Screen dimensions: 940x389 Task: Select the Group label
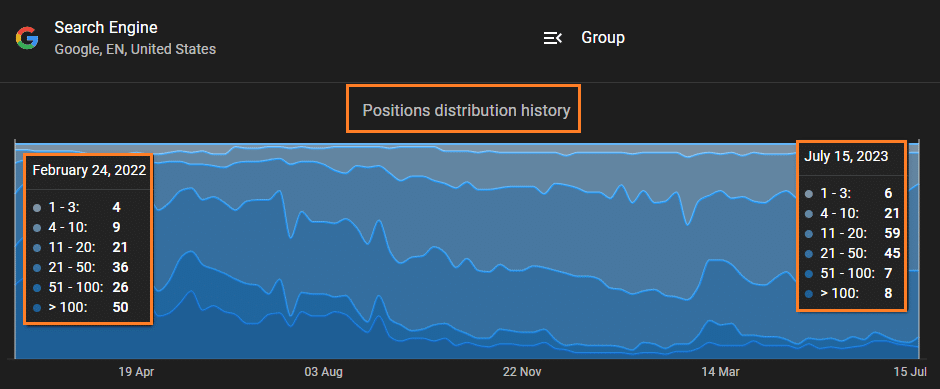point(603,38)
